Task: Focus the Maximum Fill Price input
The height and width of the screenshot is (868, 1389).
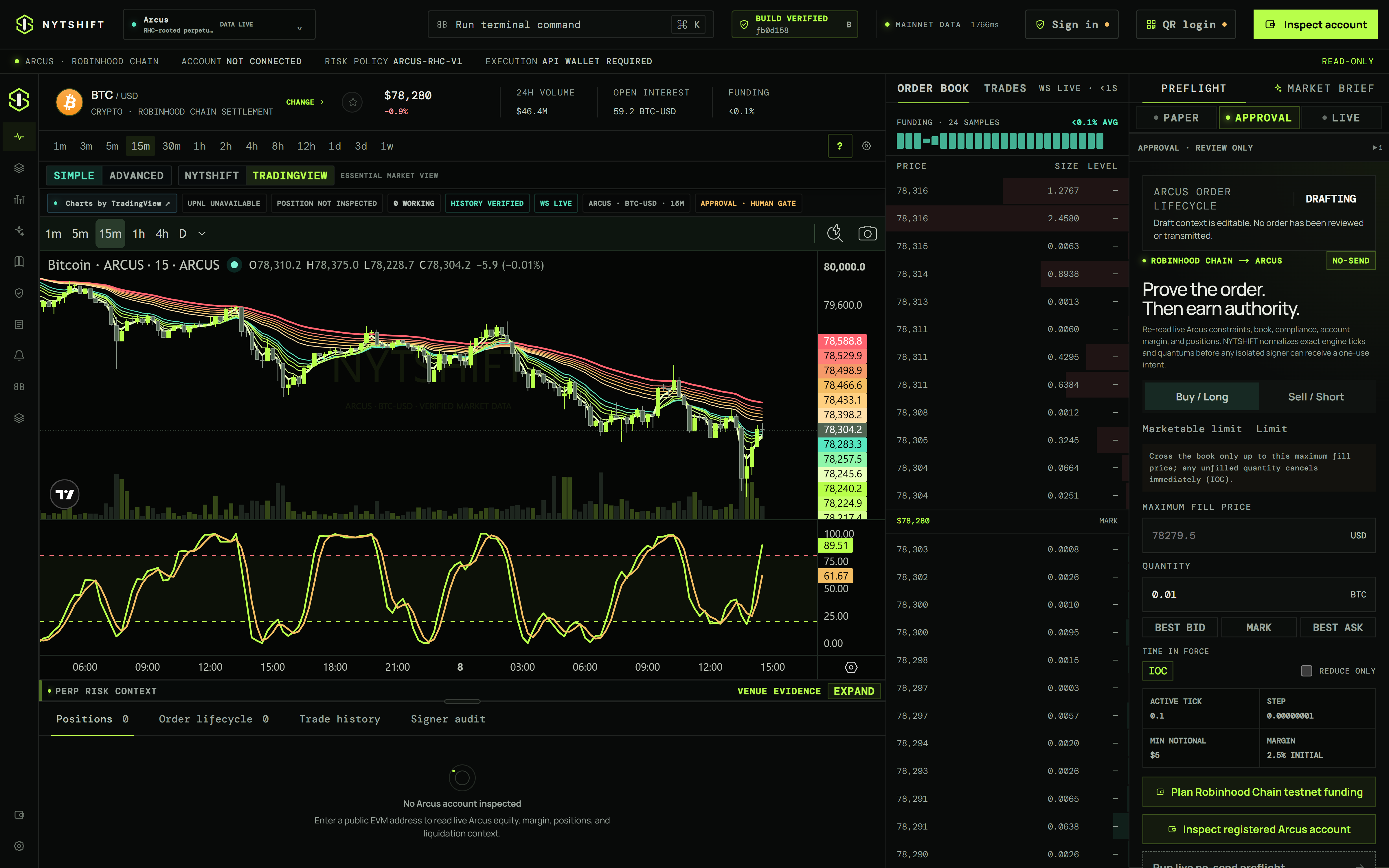Action: click(x=1259, y=535)
